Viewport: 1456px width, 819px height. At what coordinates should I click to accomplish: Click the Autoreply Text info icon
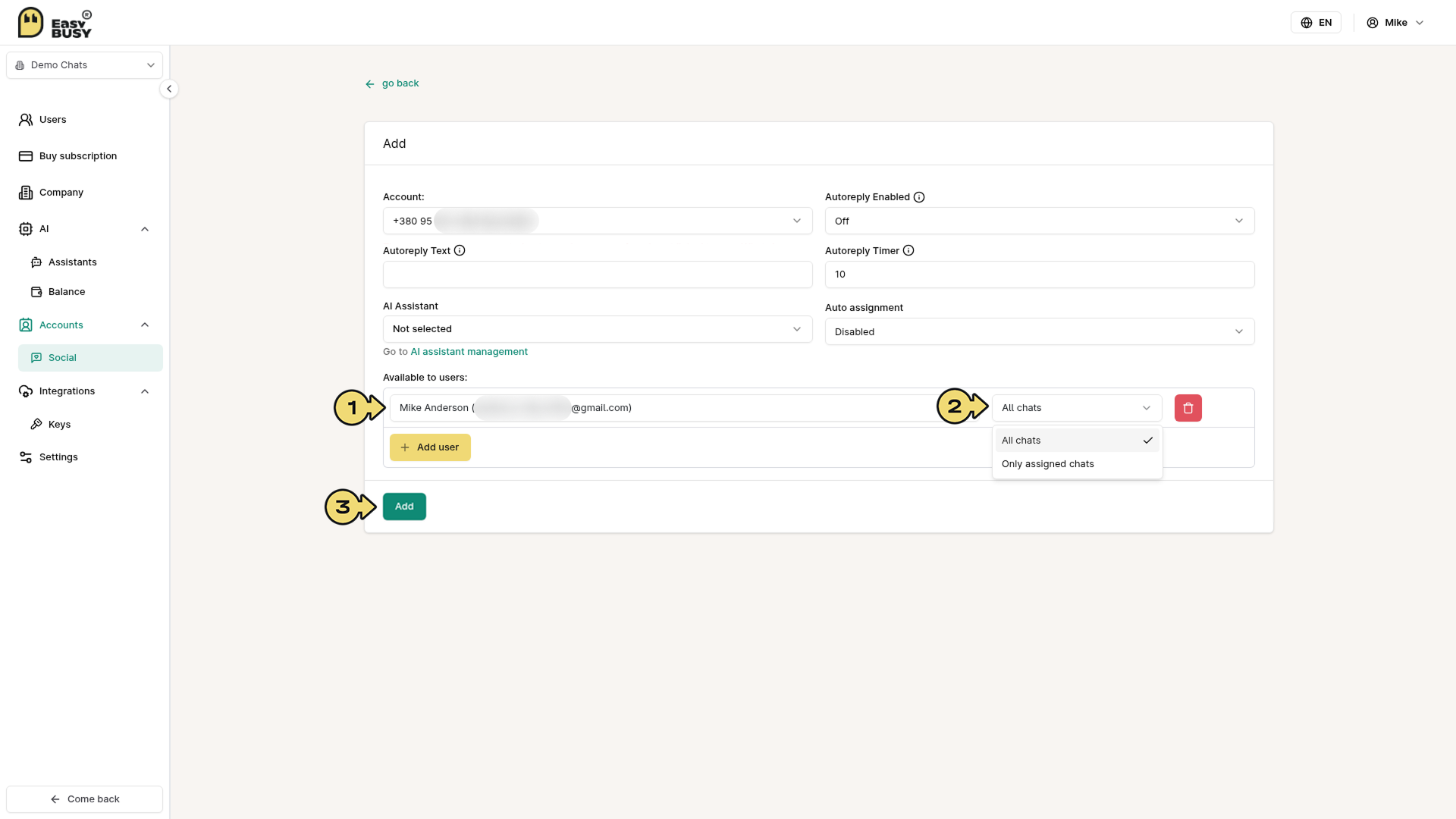(x=460, y=251)
